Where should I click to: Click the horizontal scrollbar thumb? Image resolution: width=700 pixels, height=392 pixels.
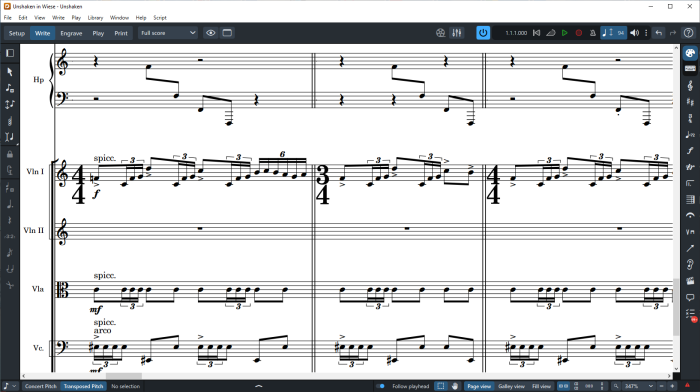click(x=124, y=376)
